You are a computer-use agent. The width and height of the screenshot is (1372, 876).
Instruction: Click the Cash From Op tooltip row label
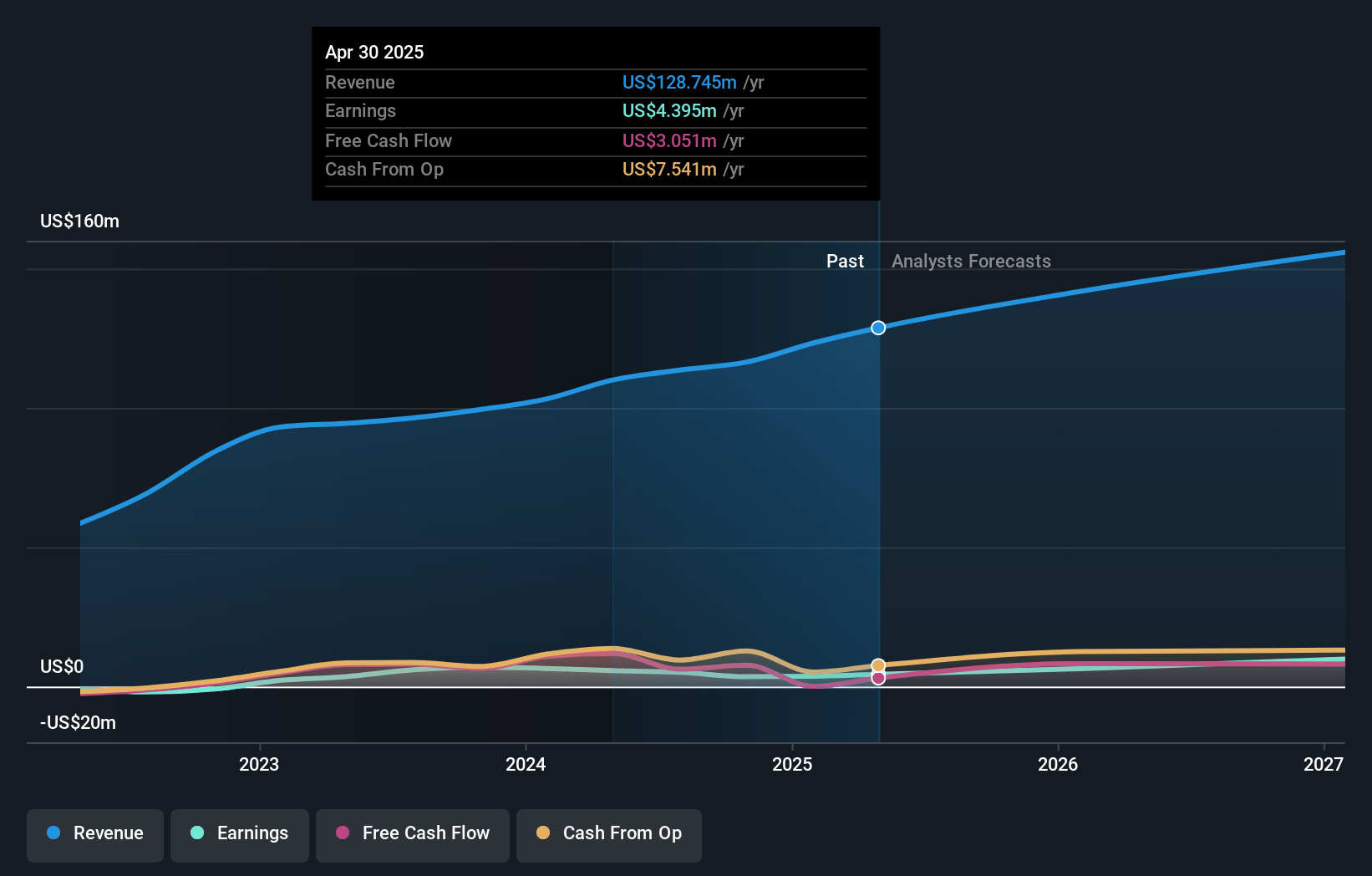point(384,170)
